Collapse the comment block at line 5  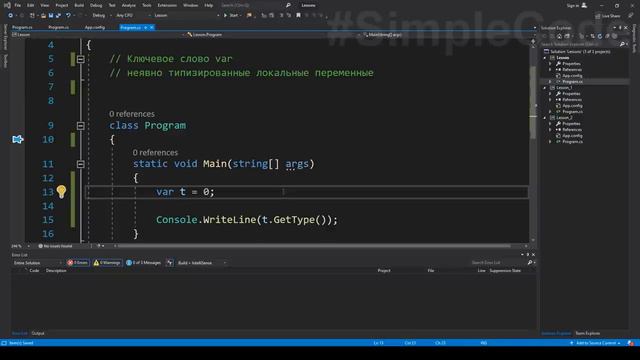pyautogui.click(x=80, y=59)
